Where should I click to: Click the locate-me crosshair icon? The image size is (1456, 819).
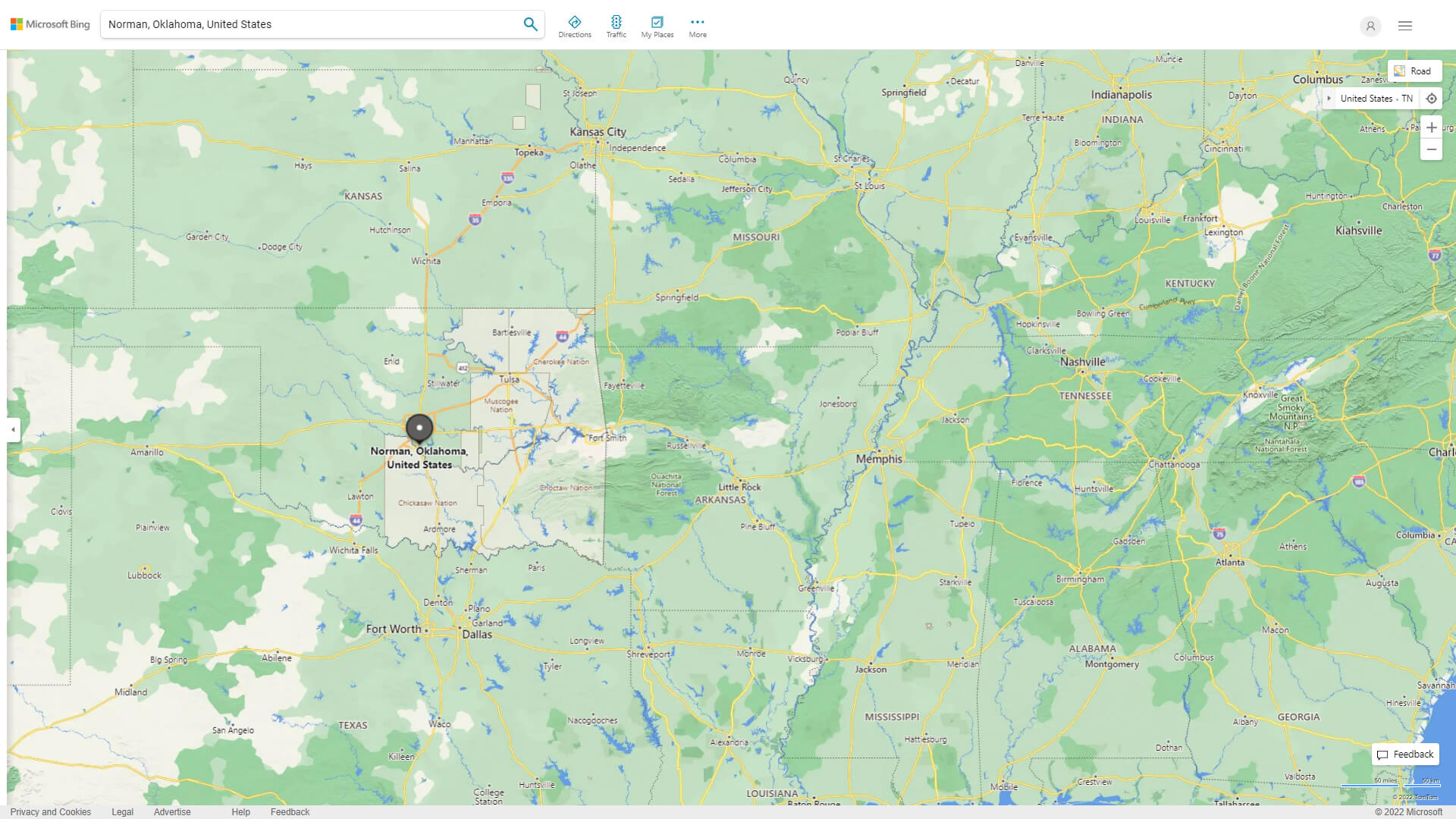(x=1432, y=98)
